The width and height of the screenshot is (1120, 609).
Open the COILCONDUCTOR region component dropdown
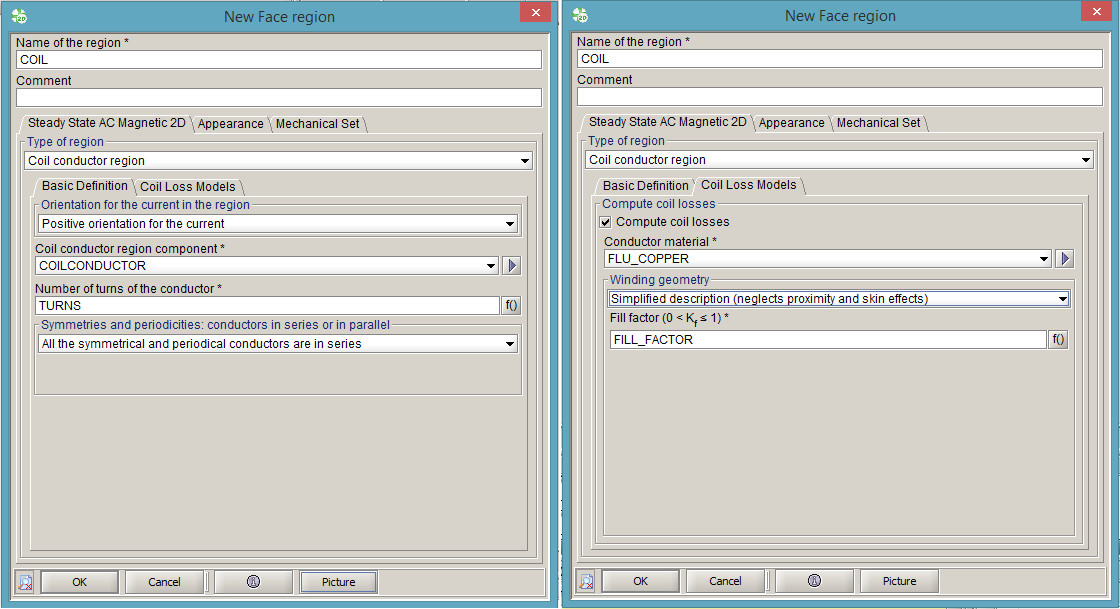coord(490,266)
